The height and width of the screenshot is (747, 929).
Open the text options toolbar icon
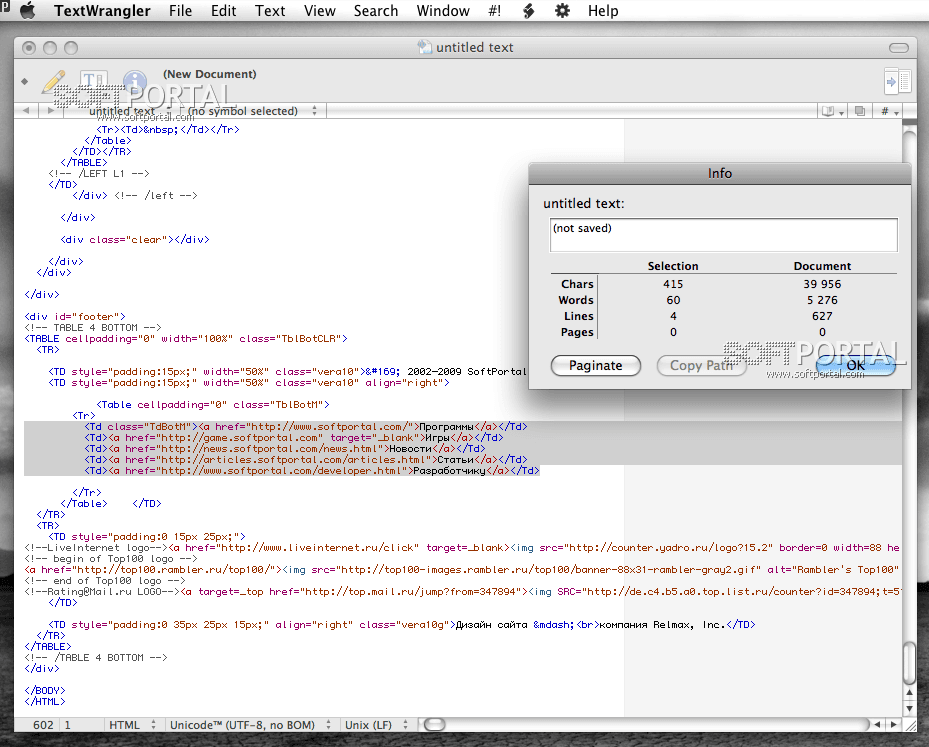[93, 82]
